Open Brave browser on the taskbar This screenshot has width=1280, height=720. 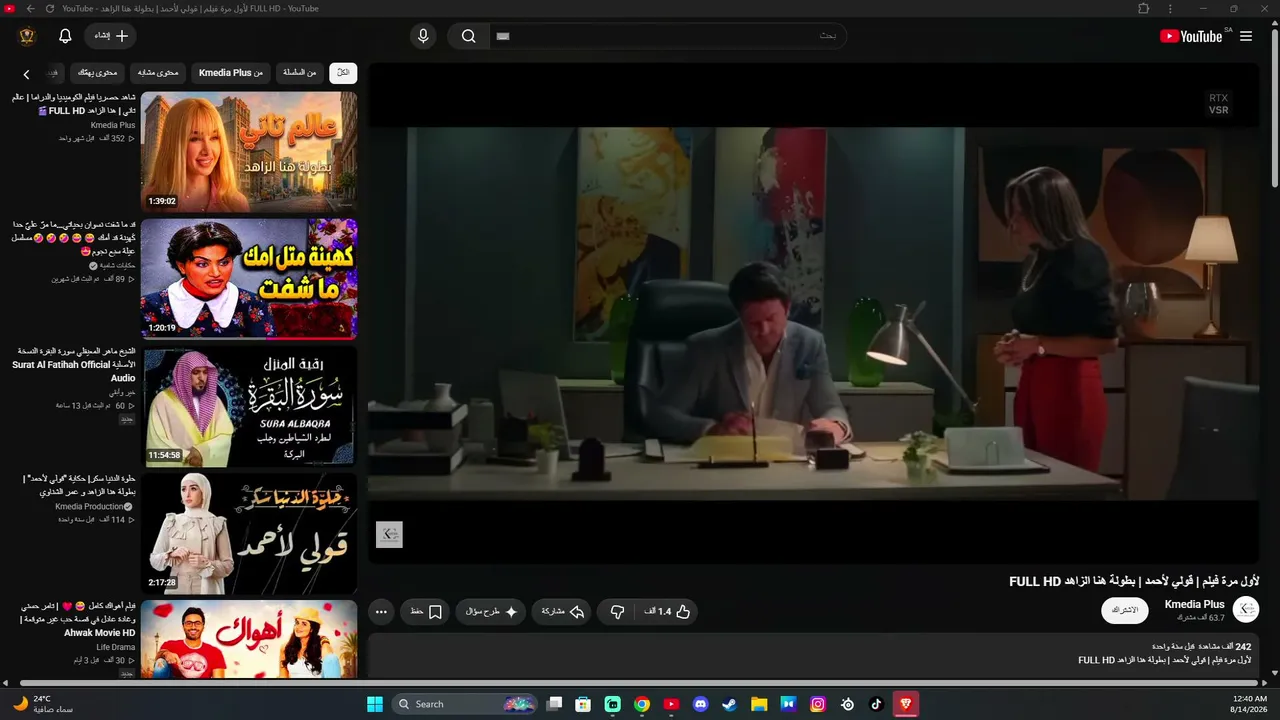(906, 704)
